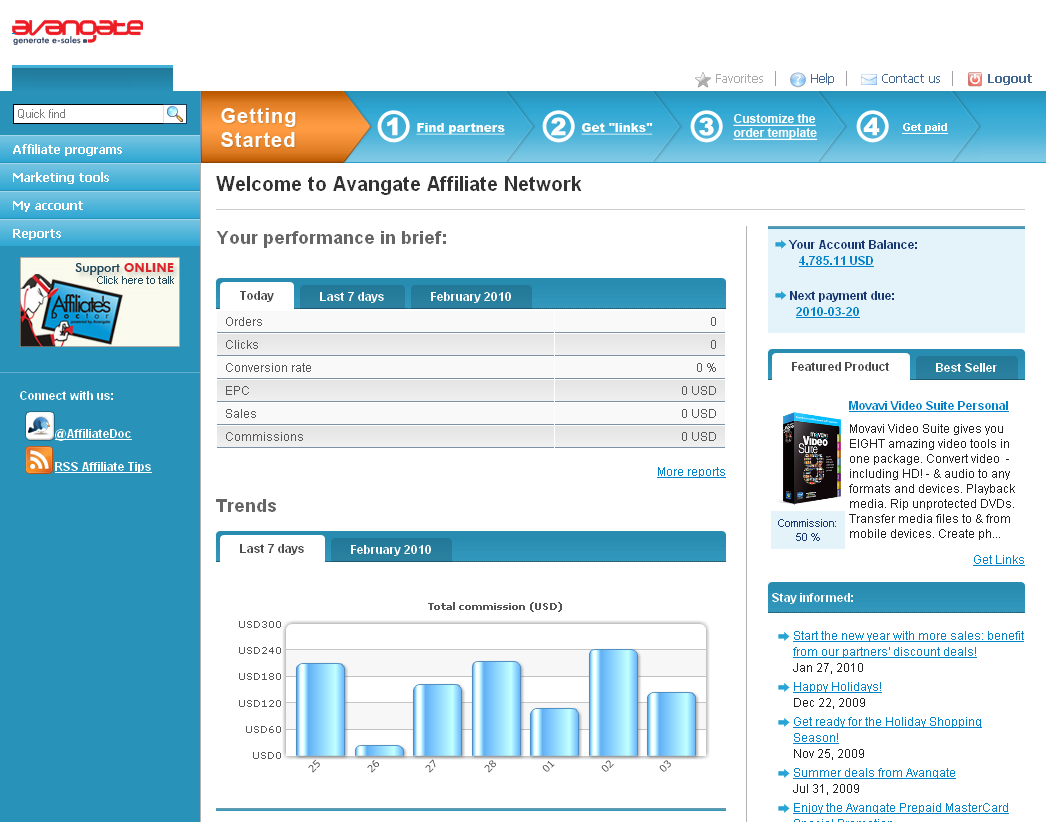Click the Contact us envelope icon
1046x822 pixels.
868,79
